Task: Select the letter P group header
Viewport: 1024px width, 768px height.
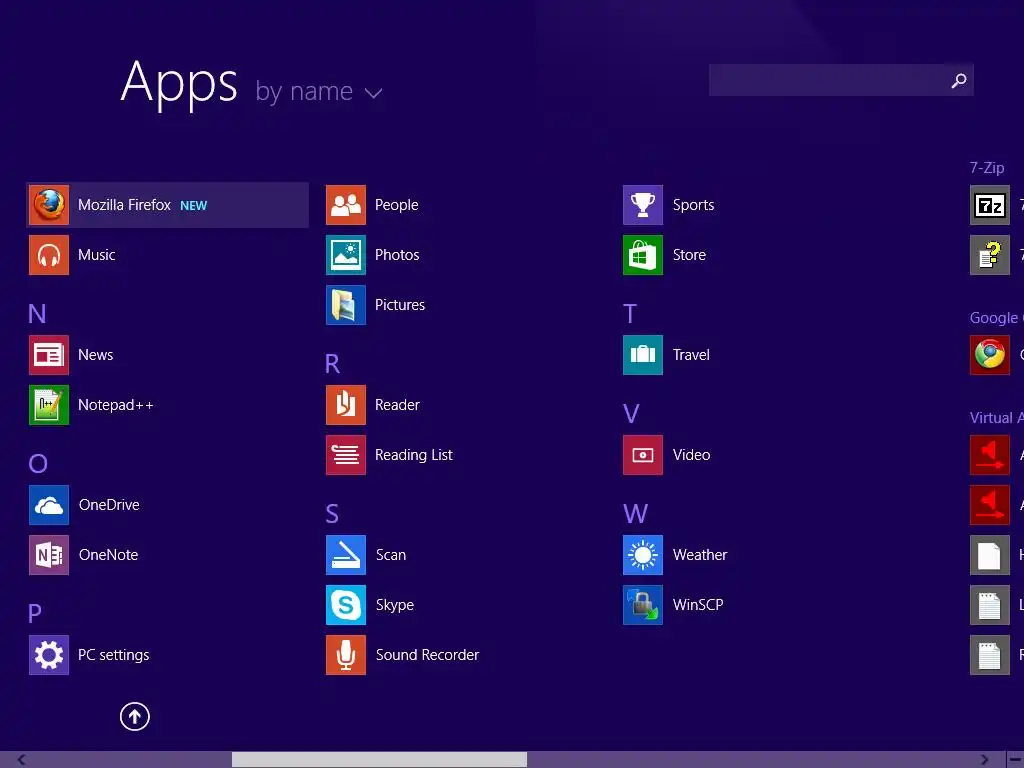Action: pos(35,613)
